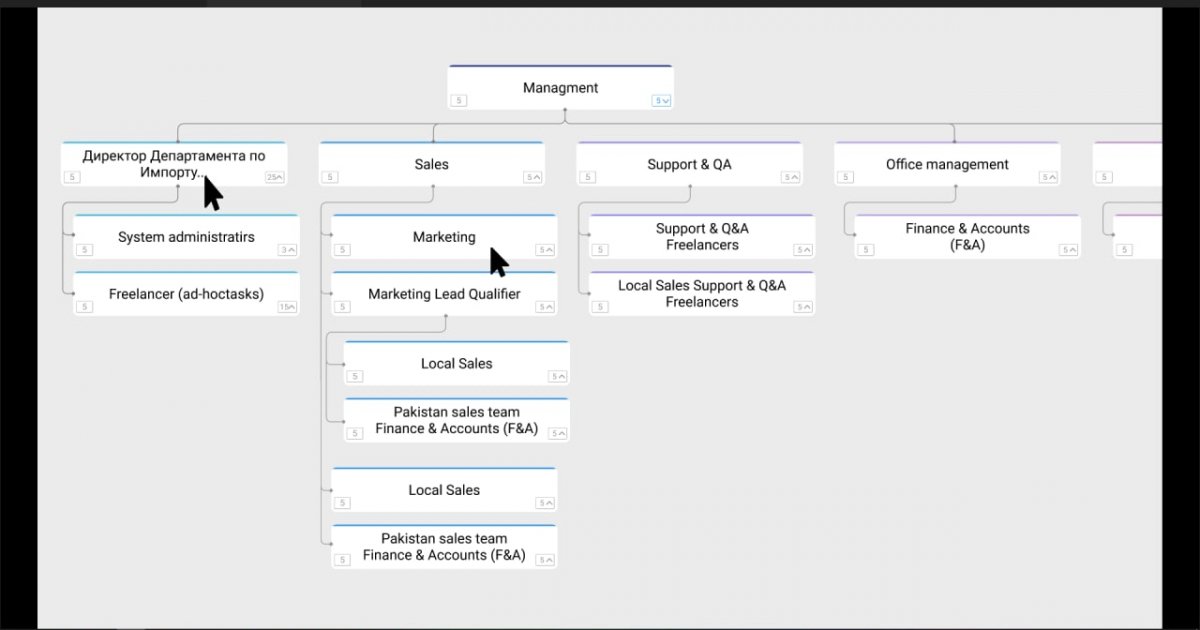Toggle the 3 expander on System administratirs
The width and height of the screenshot is (1200, 630).
coord(288,250)
